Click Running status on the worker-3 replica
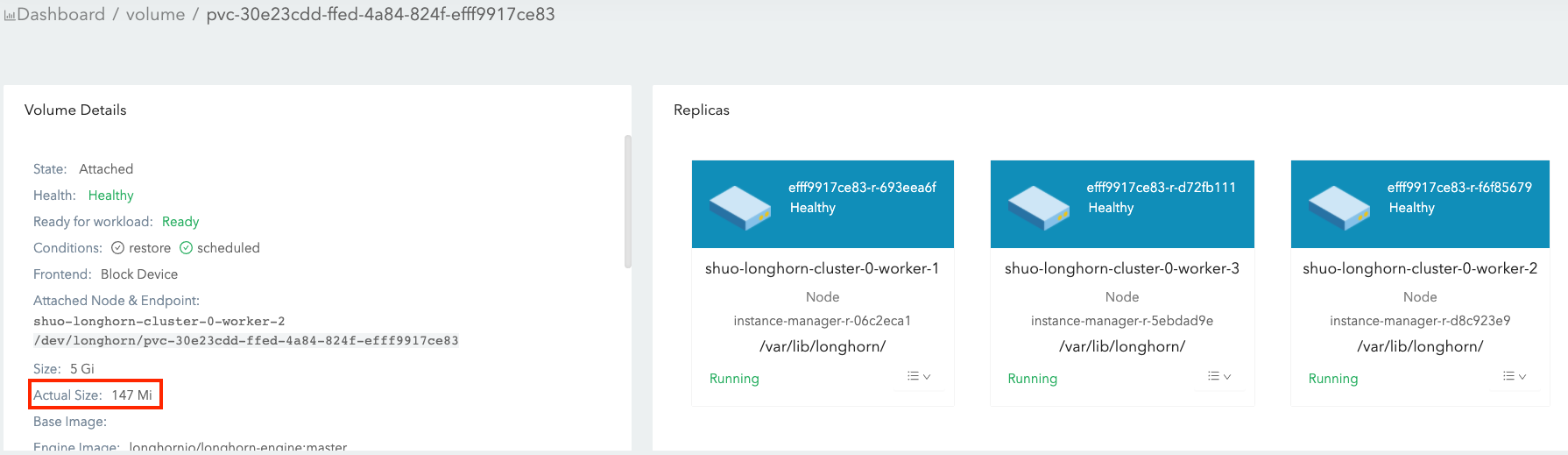 tap(1032, 379)
